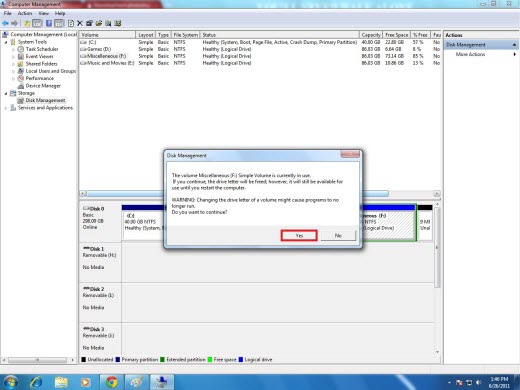Confirm with Yes in the dialog
The height and width of the screenshot is (390, 520).
(299, 236)
